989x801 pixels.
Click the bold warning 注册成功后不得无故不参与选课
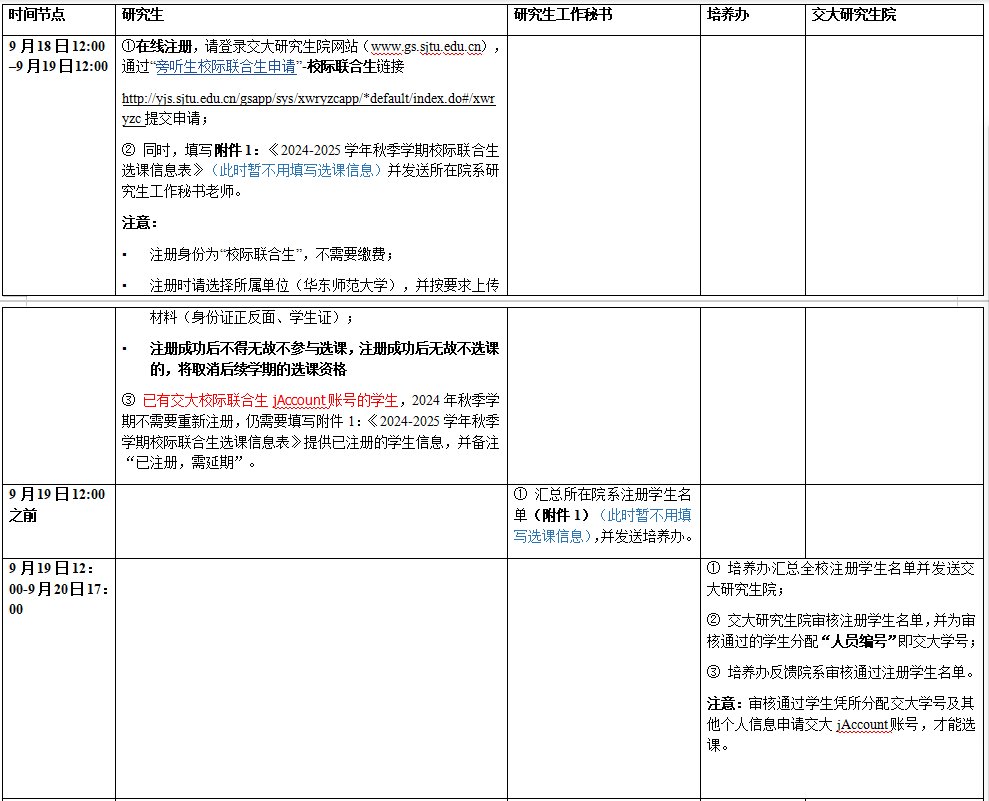click(324, 358)
